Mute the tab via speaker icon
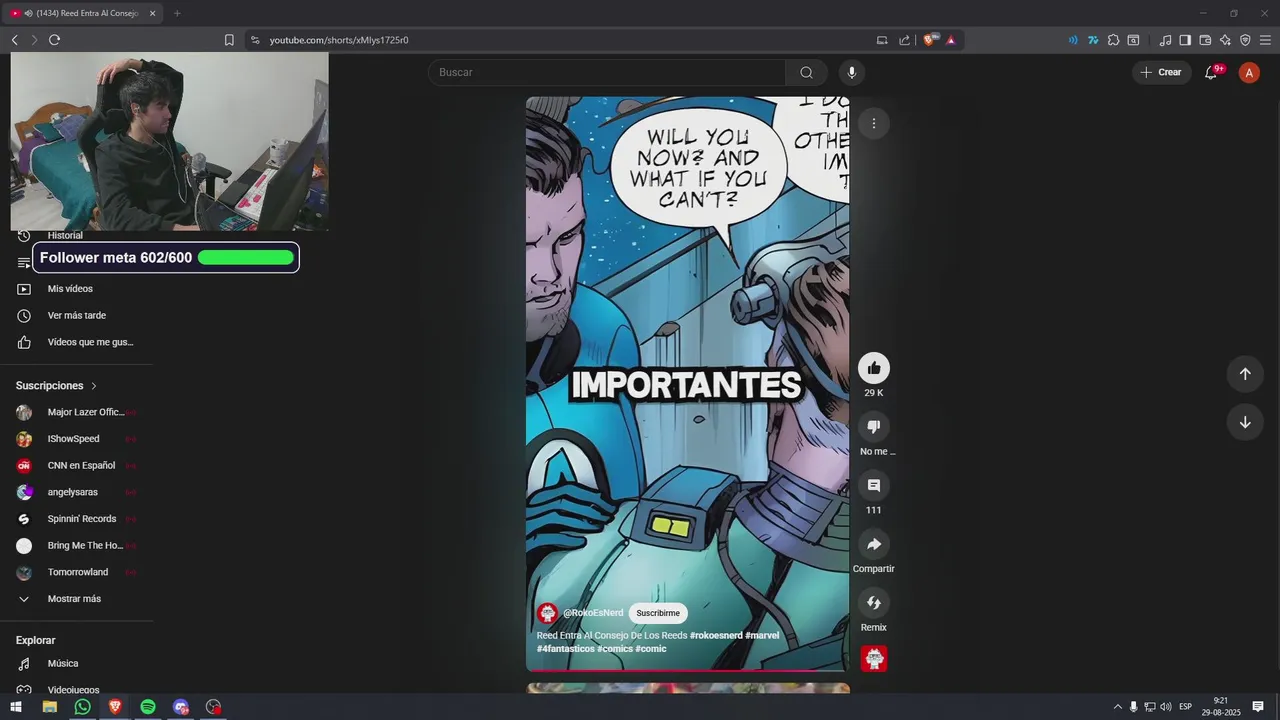 click(27, 13)
